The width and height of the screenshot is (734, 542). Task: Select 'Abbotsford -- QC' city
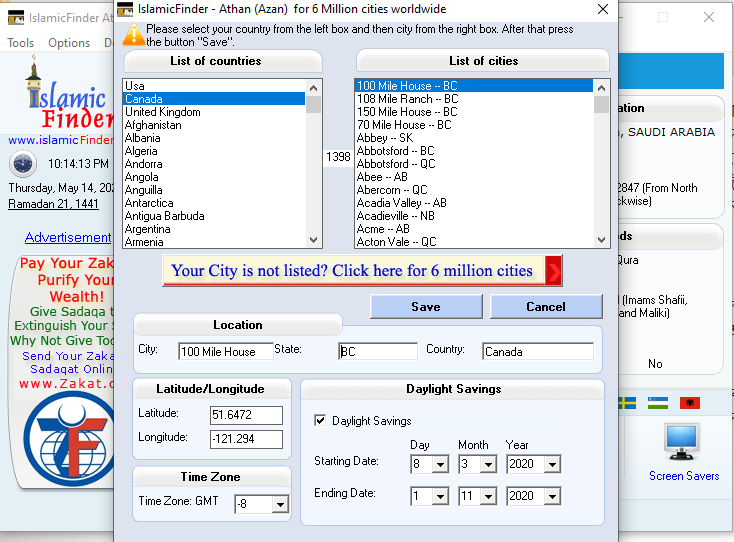tap(474, 164)
